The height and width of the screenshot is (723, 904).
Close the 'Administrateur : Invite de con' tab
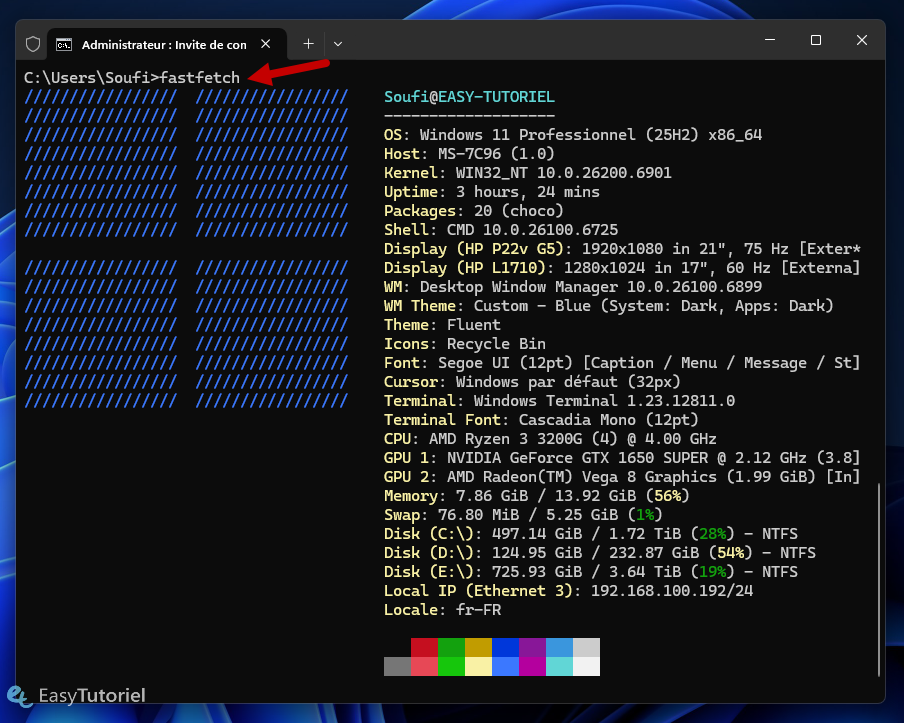[264, 43]
